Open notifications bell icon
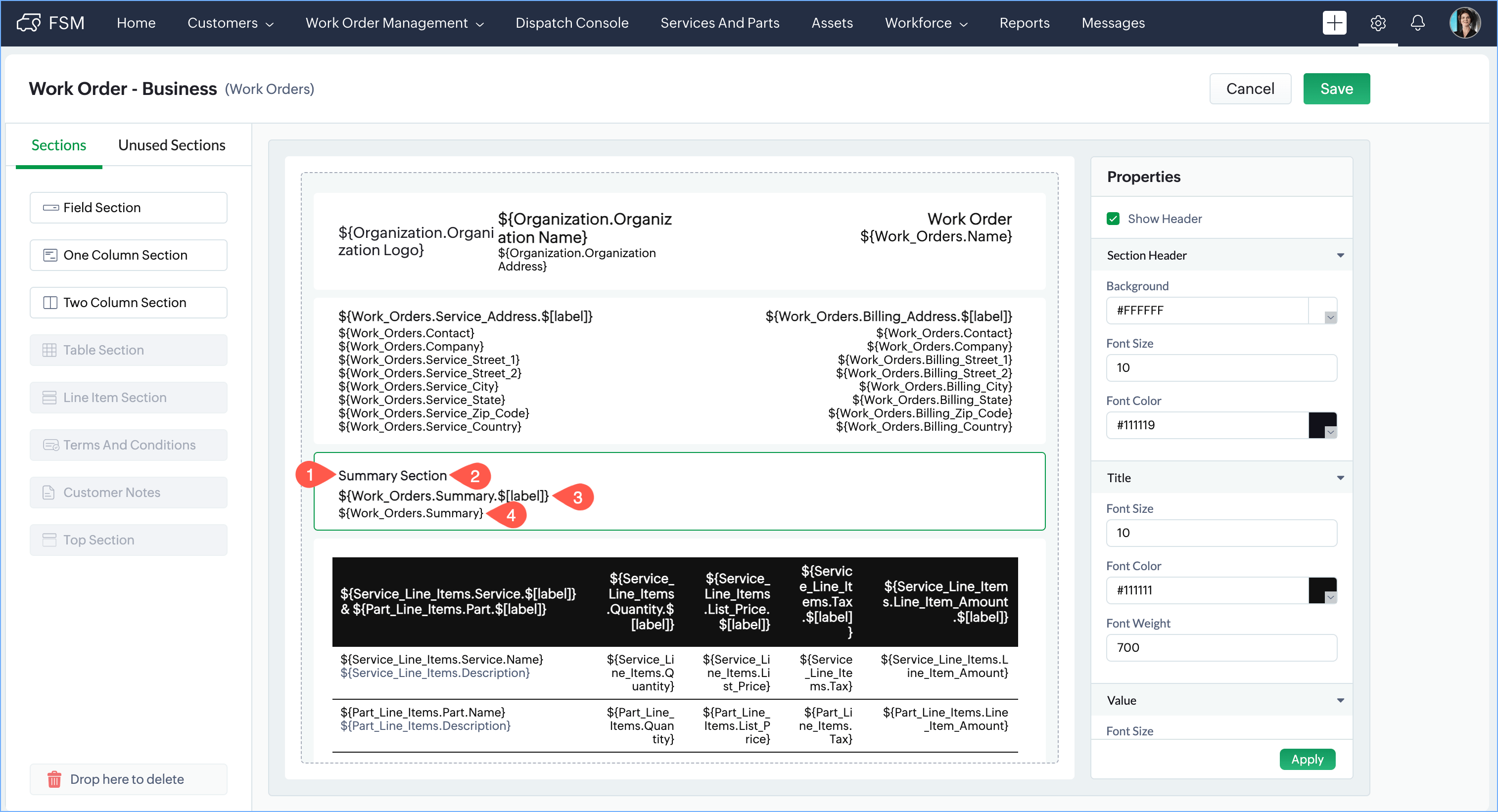The image size is (1498, 812). point(1418,23)
